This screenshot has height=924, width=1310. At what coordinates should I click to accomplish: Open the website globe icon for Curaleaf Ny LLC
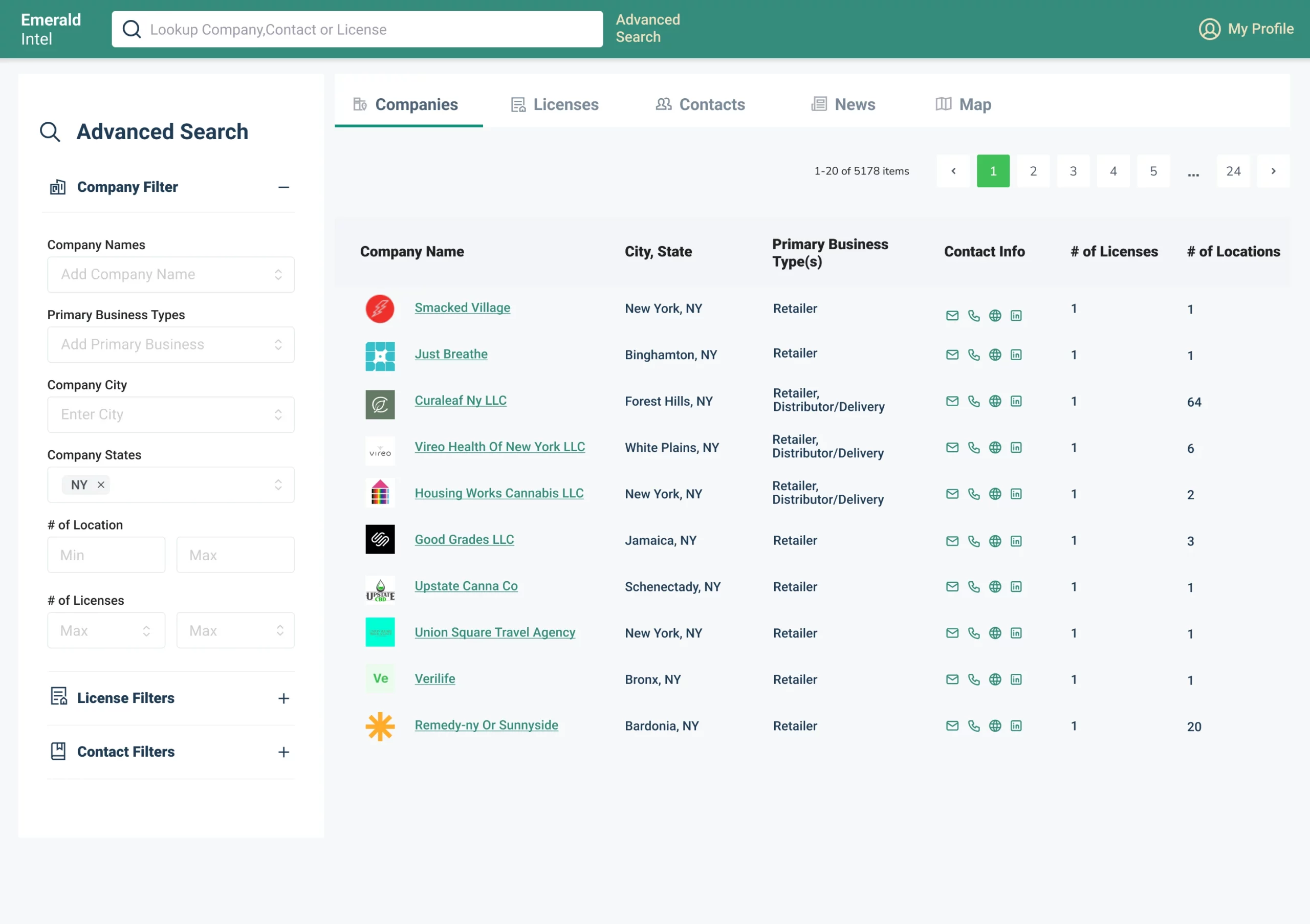[995, 401]
